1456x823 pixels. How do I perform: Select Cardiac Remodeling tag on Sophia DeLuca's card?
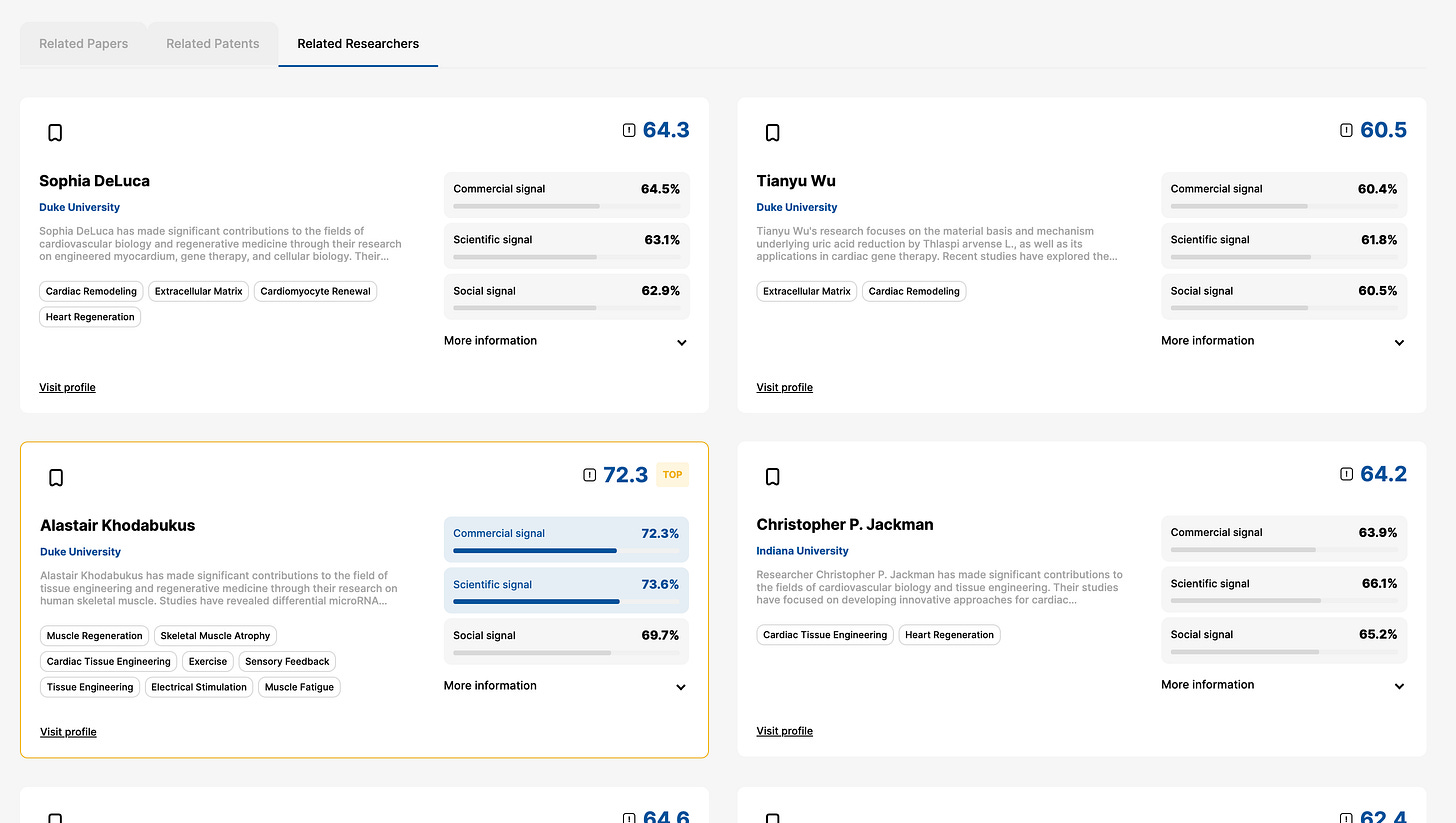[x=92, y=292]
